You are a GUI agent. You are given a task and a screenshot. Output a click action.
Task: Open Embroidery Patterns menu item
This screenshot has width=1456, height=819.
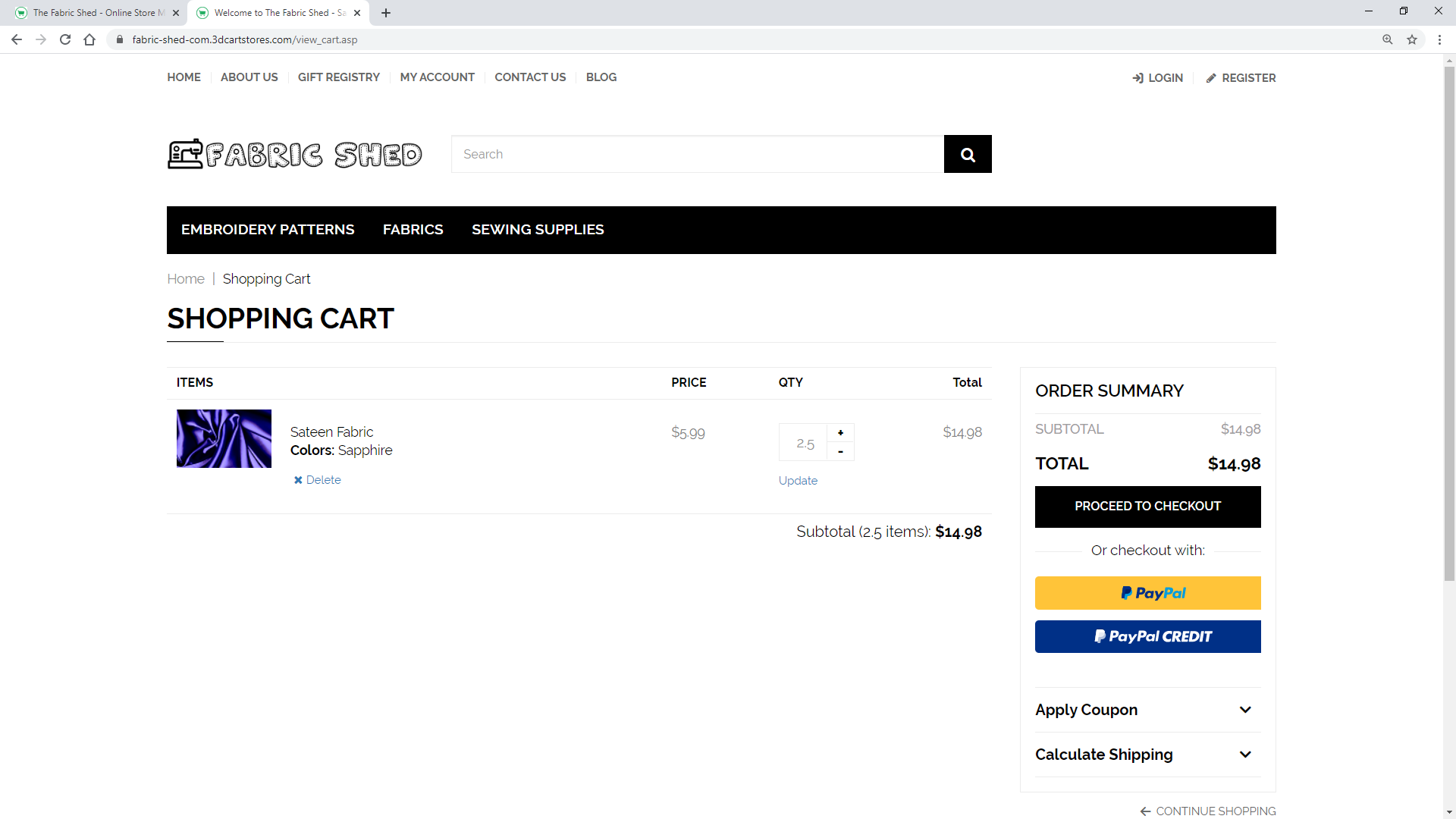click(268, 230)
